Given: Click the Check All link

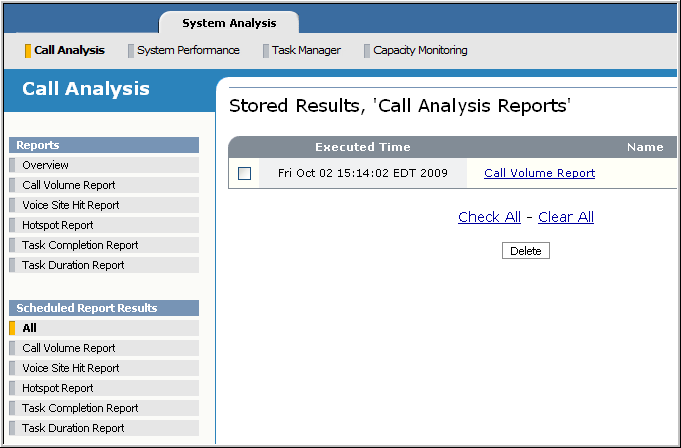Looking at the screenshot, I should click(489, 217).
